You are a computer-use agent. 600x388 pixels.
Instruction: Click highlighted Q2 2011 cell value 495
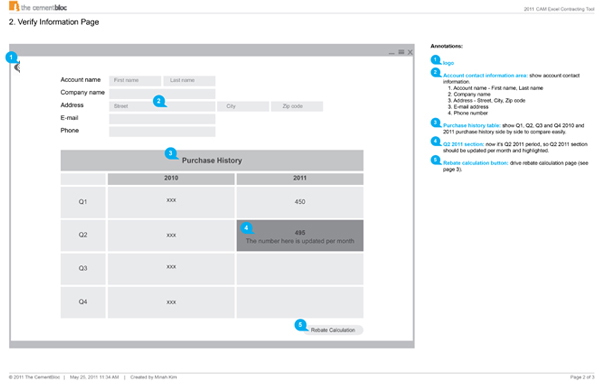[x=300, y=233]
